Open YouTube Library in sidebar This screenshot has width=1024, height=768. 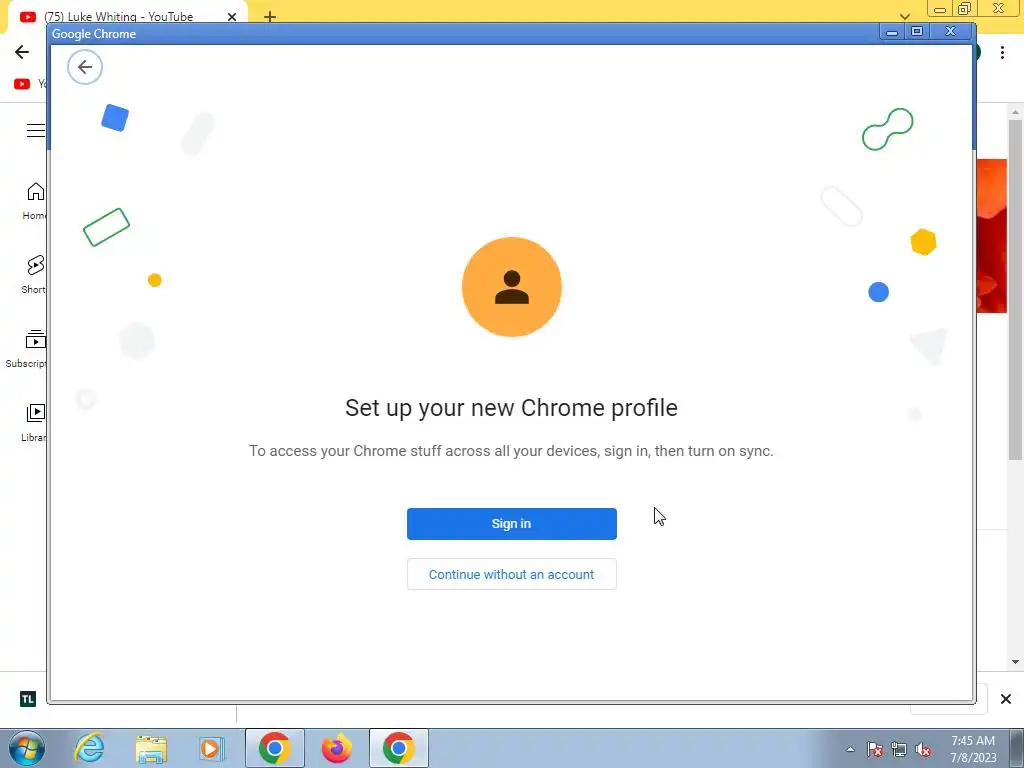pyautogui.click(x=34, y=423)
